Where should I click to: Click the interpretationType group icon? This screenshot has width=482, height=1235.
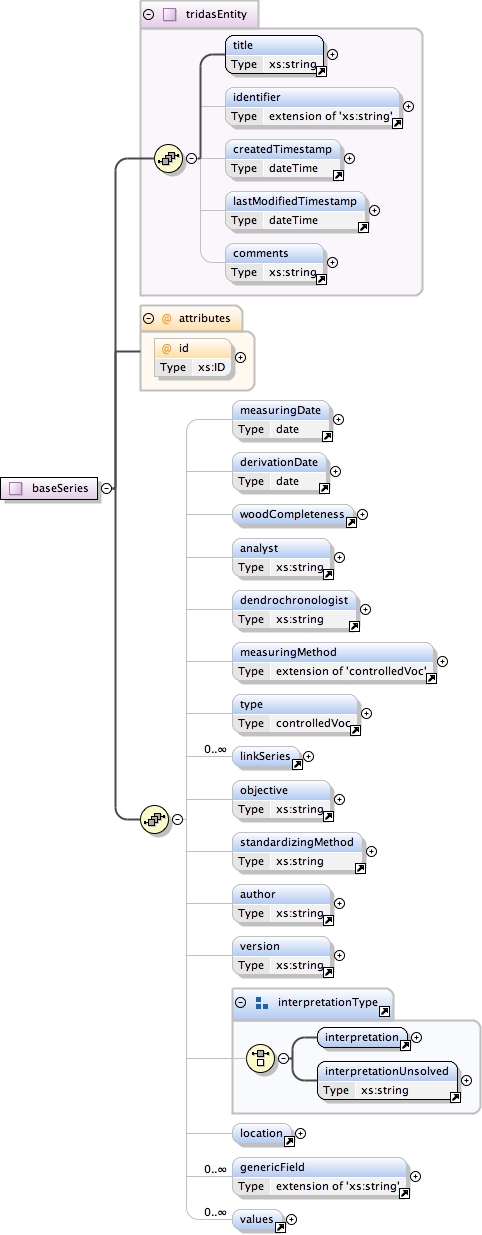[x=261, y=1003]
